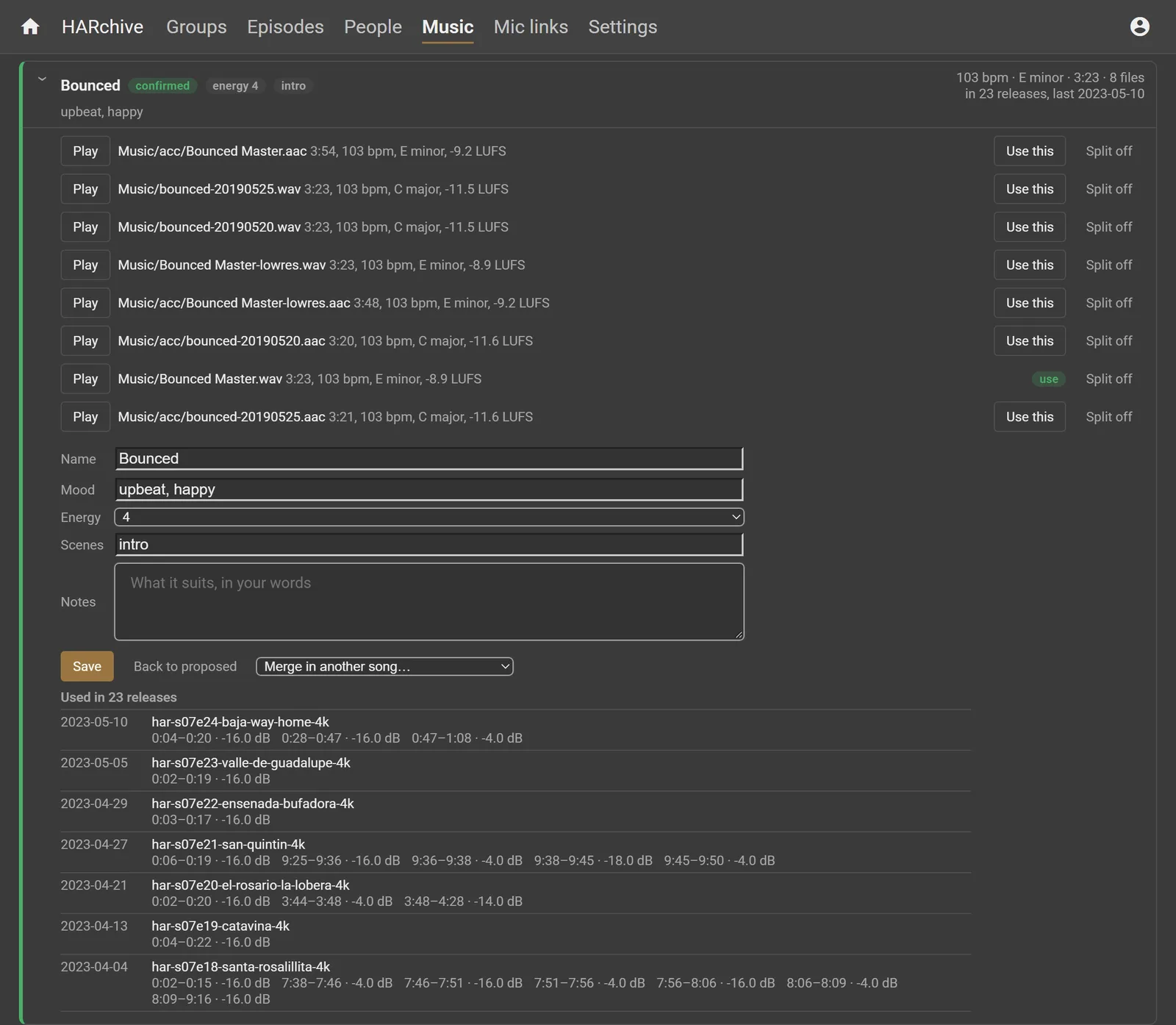Screen dimensions: 1176x1025
Task: Play Music/Bounced Master.wav
Action: tap(85, 379)
